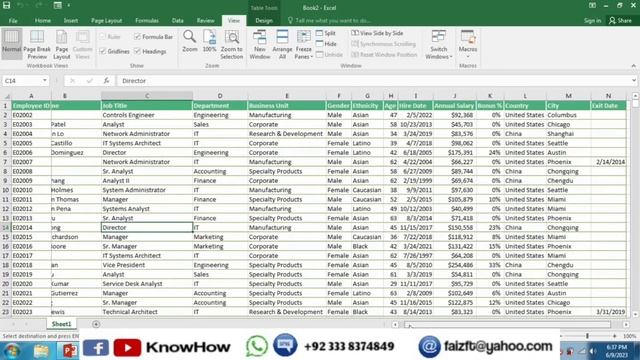This screenshot has width=640, height=360.
Task: Click the Shanghai city cell
Action: (x=568, y=134)
